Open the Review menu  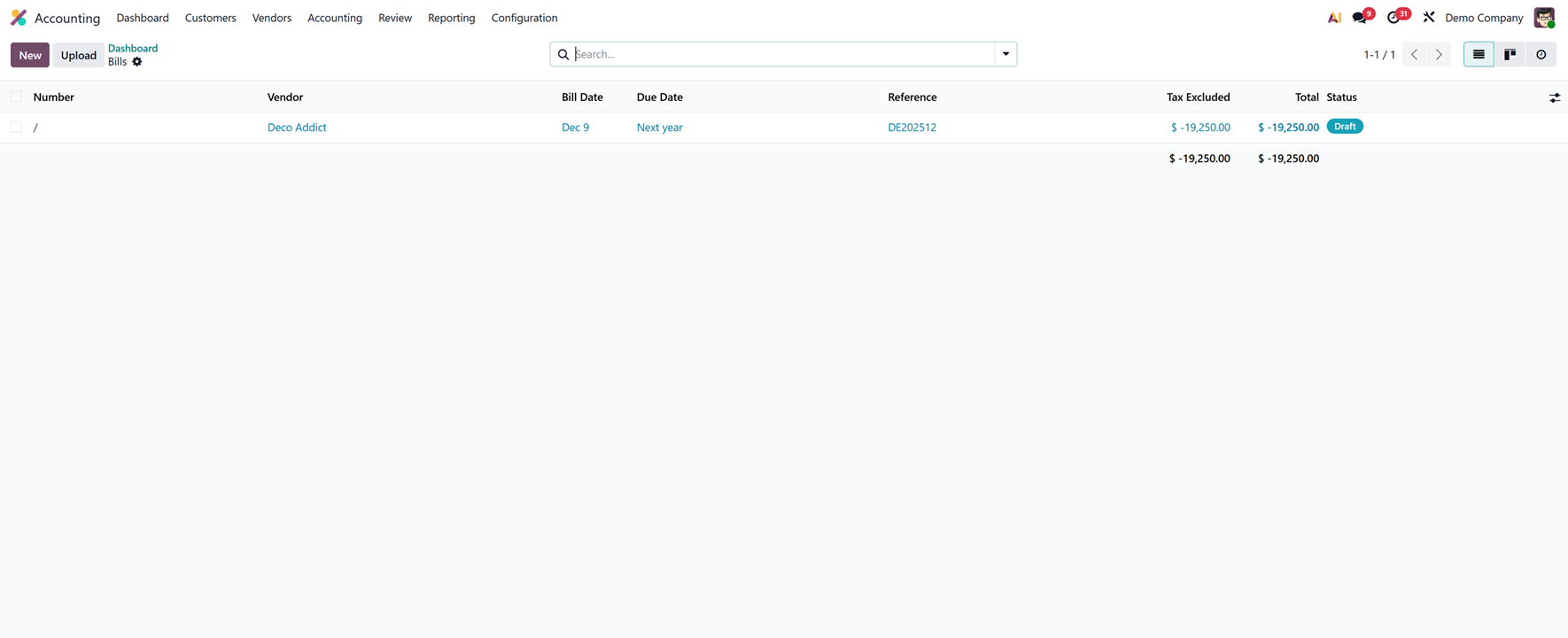click(395, 18)
